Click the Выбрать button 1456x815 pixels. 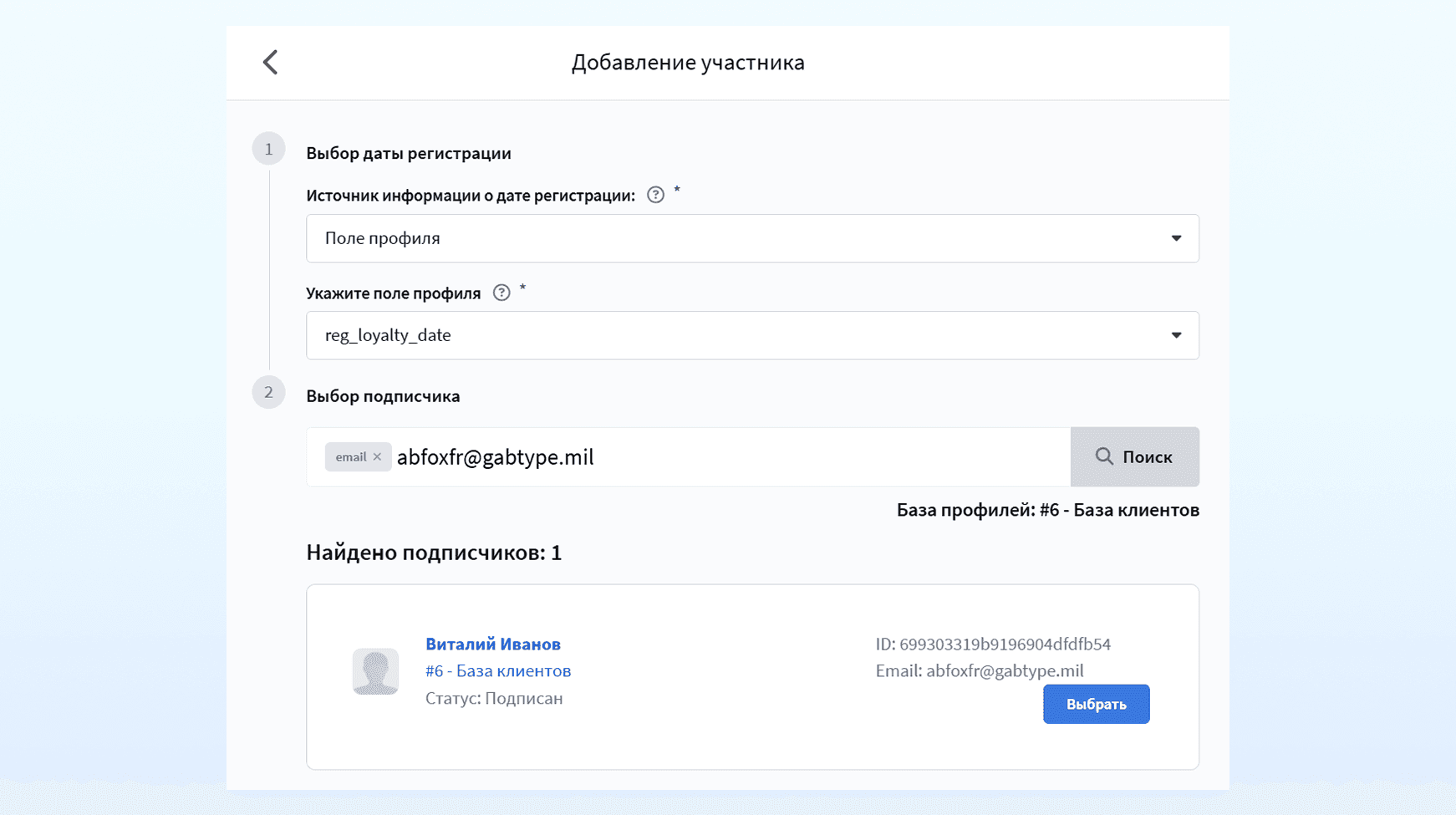(1096, 704)
